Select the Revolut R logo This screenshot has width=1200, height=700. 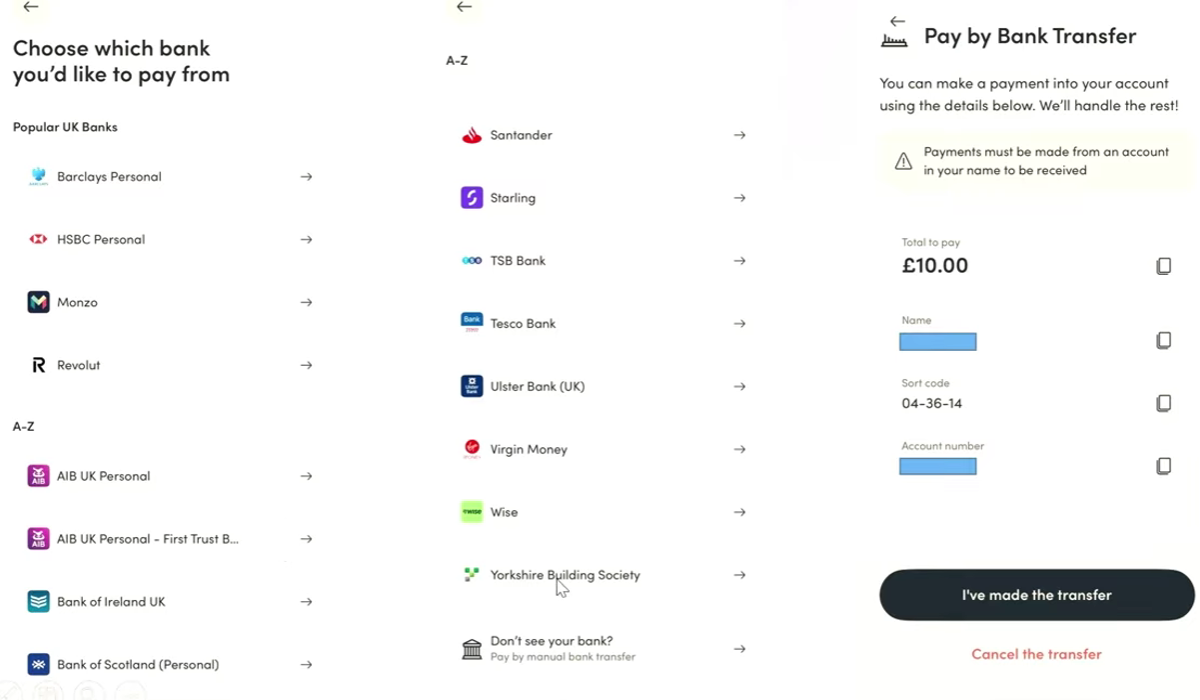(x=38, y=365)
